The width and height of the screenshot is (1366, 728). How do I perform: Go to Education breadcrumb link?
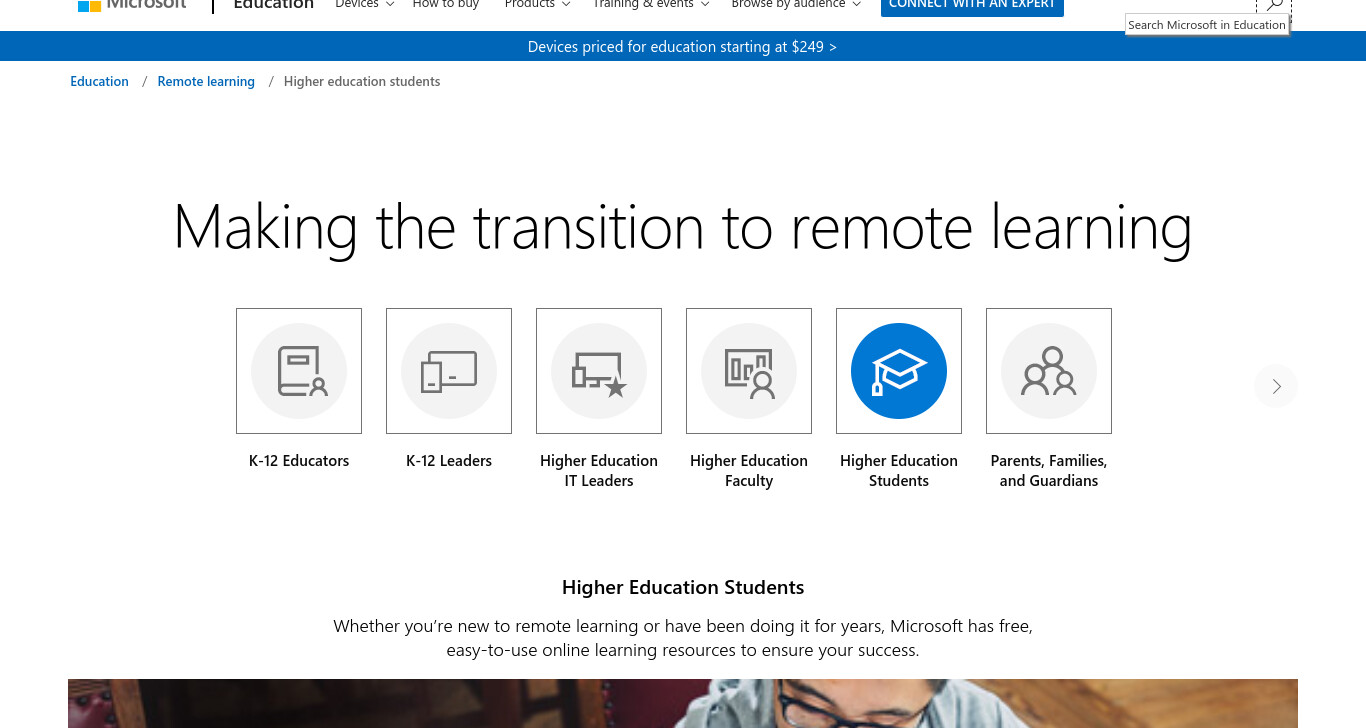point(99,81)
